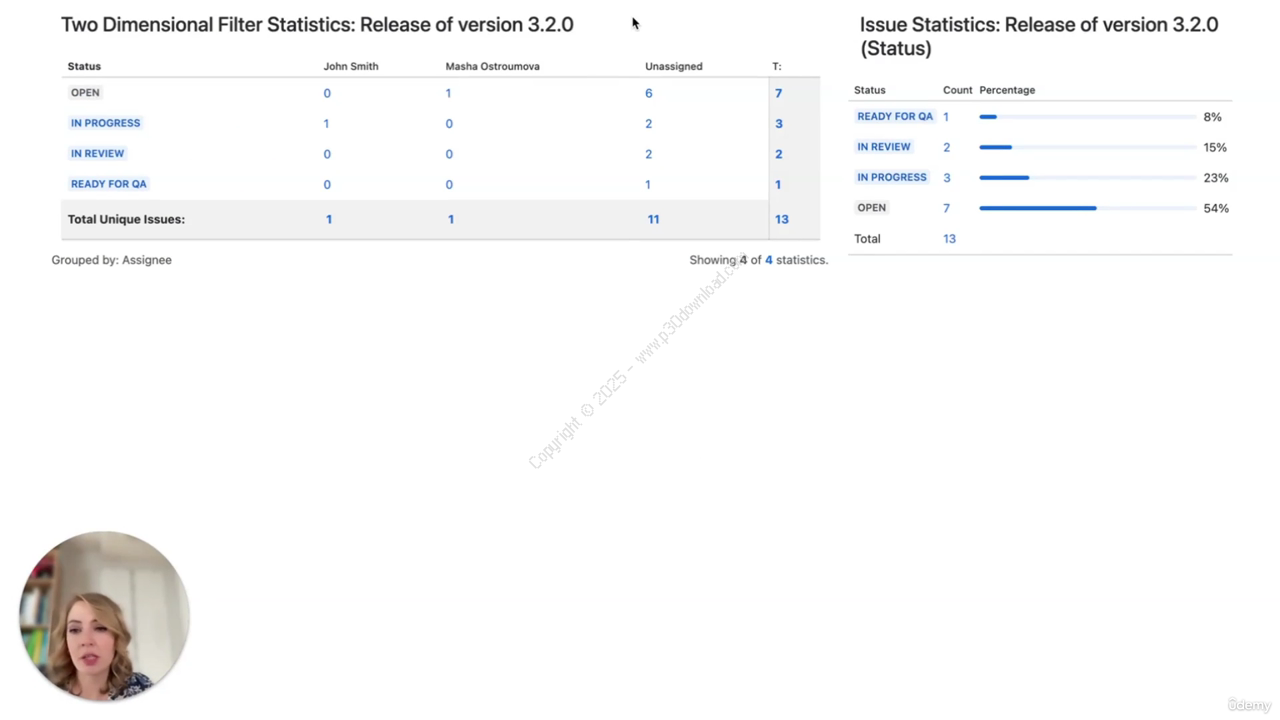Open Unassigned count 1 in READY FOR QA row

(648, 185)
